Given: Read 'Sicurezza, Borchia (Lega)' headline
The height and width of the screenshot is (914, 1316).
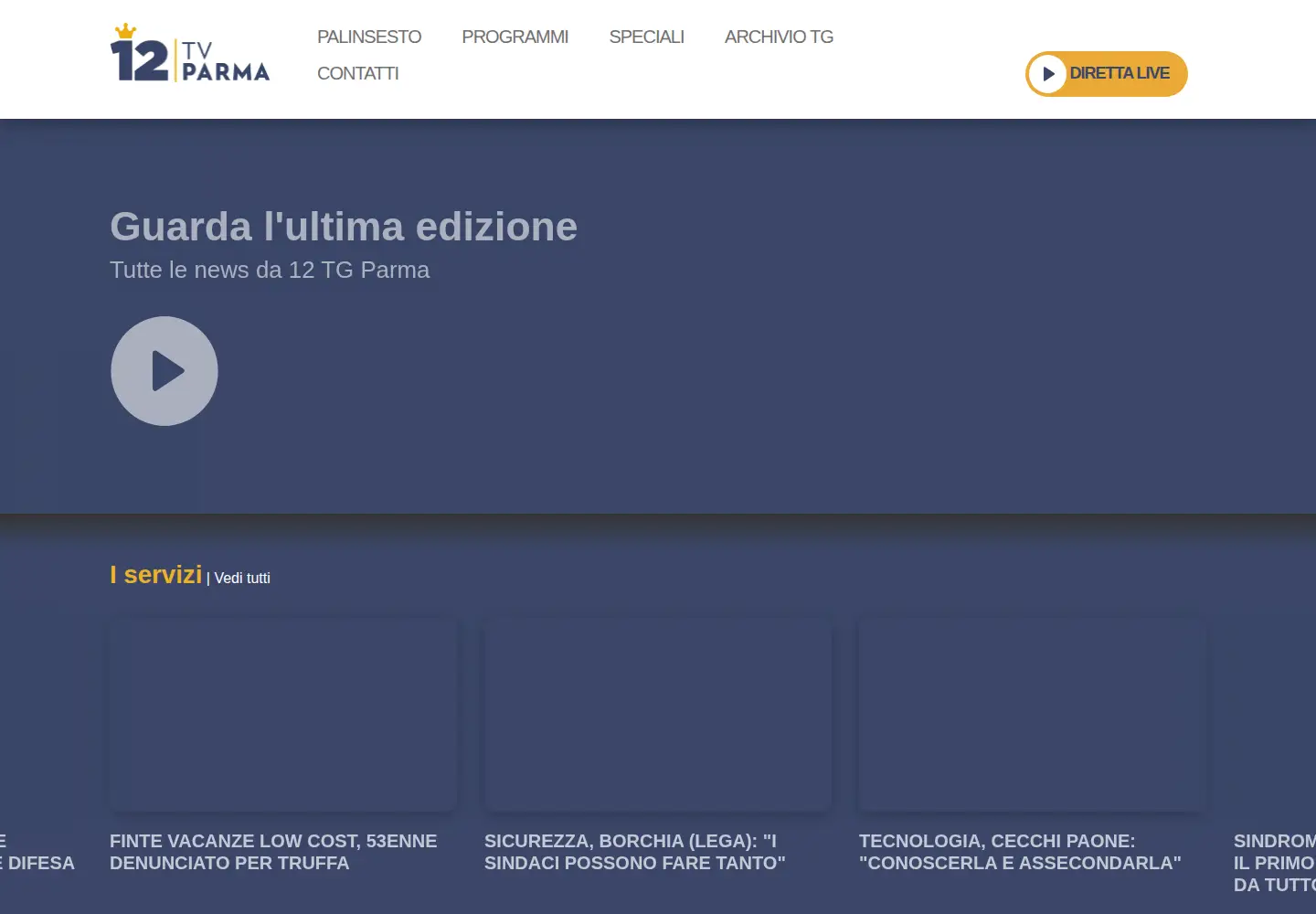Looking at the screenshot, I should [x=635, y=852].
